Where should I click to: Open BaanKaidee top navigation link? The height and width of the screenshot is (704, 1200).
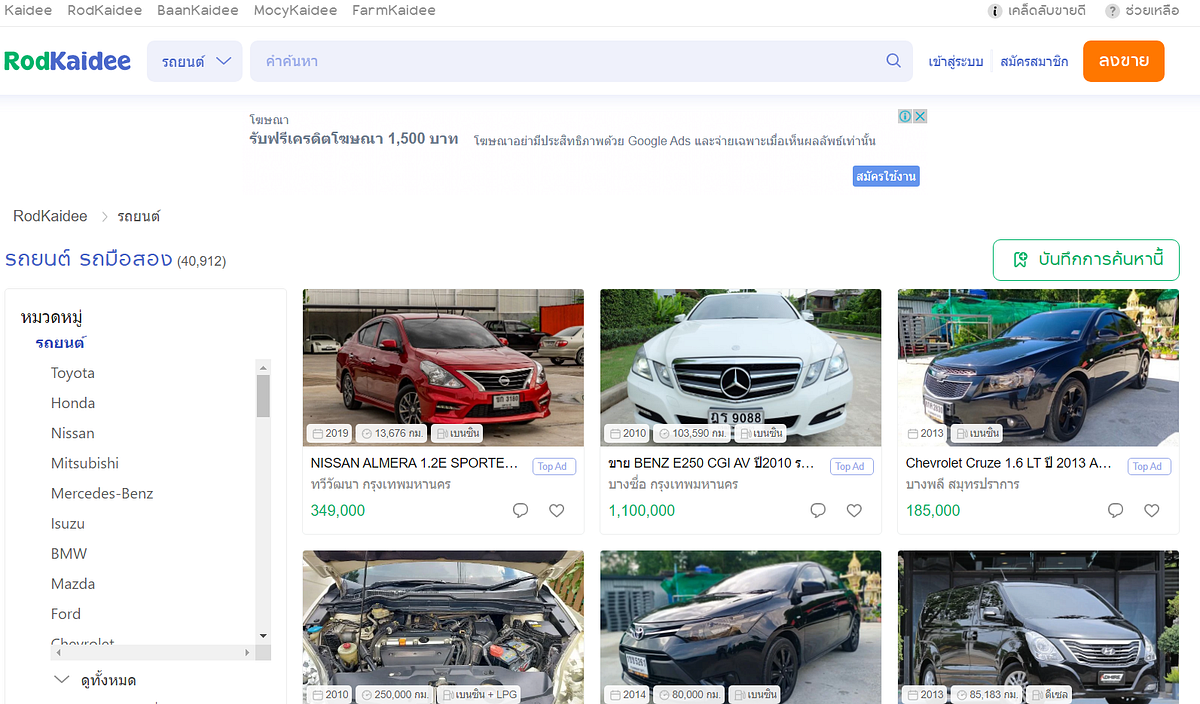point(198,11)
